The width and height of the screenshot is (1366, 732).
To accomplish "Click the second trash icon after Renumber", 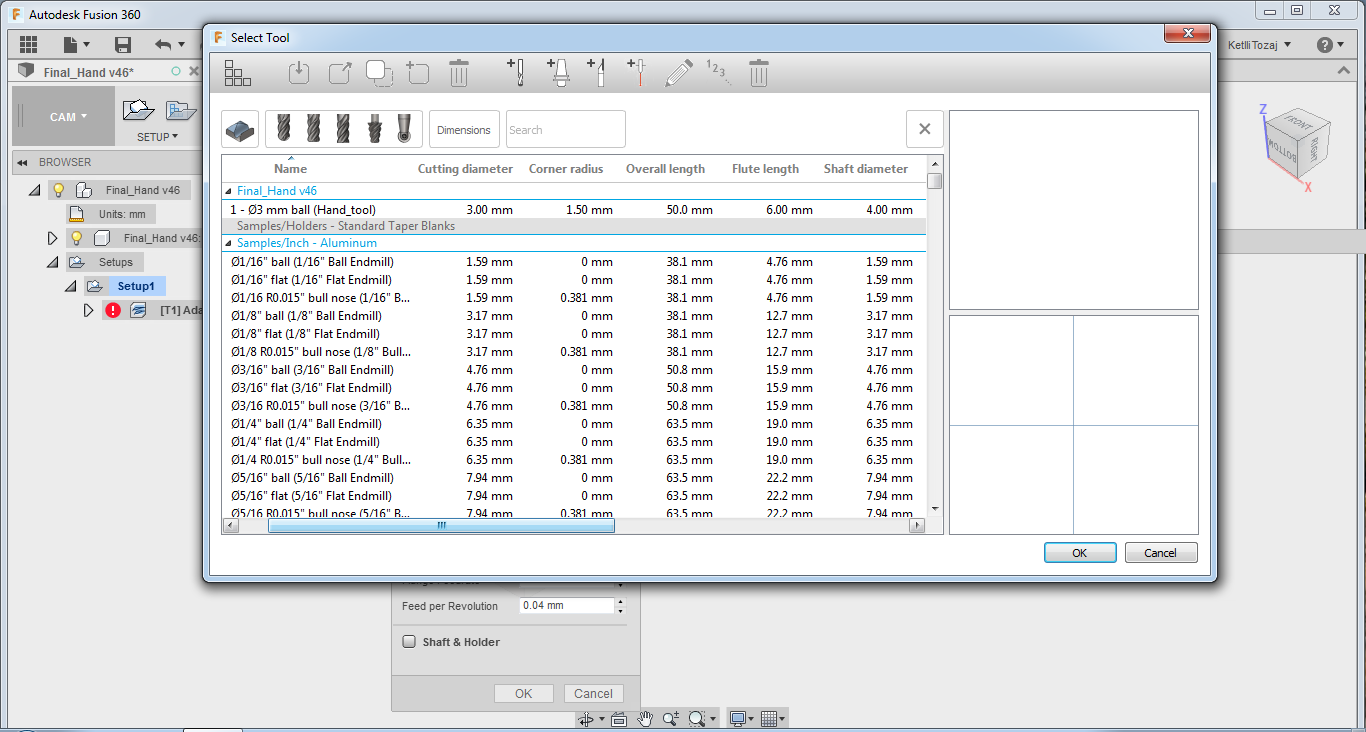I will [760, 73].
